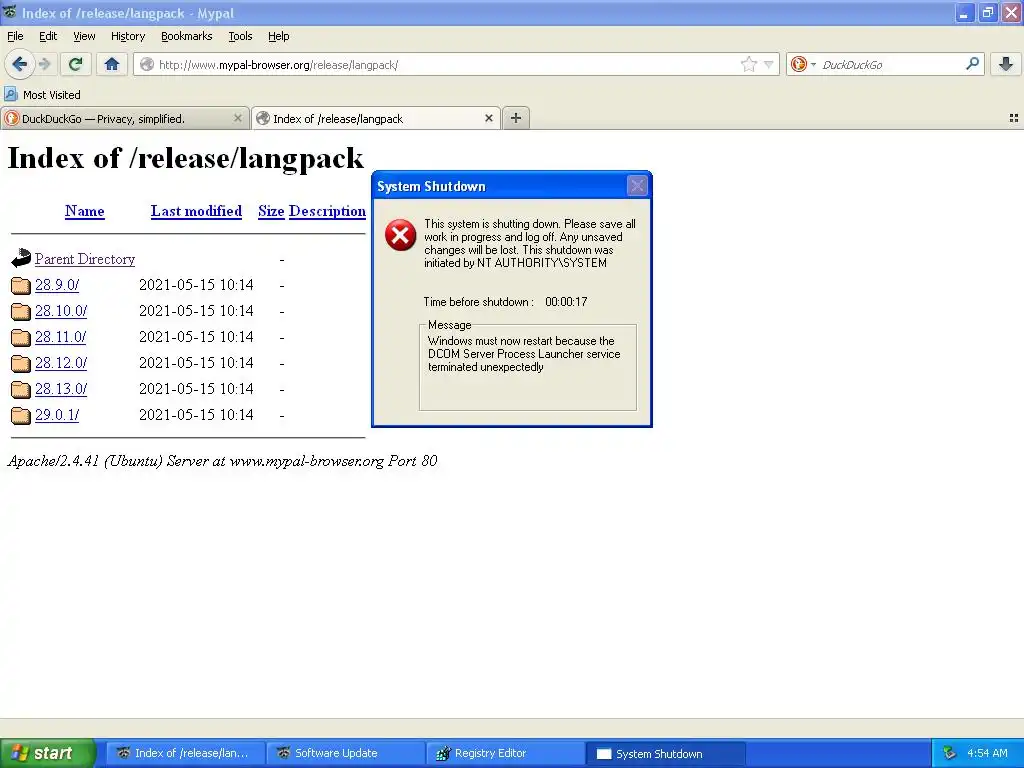The height and width of the screenshot is (768, 1024).
Task: Click the 2021-05-15 10:14 date beside 29.0.1/
Action: [196, 415]
